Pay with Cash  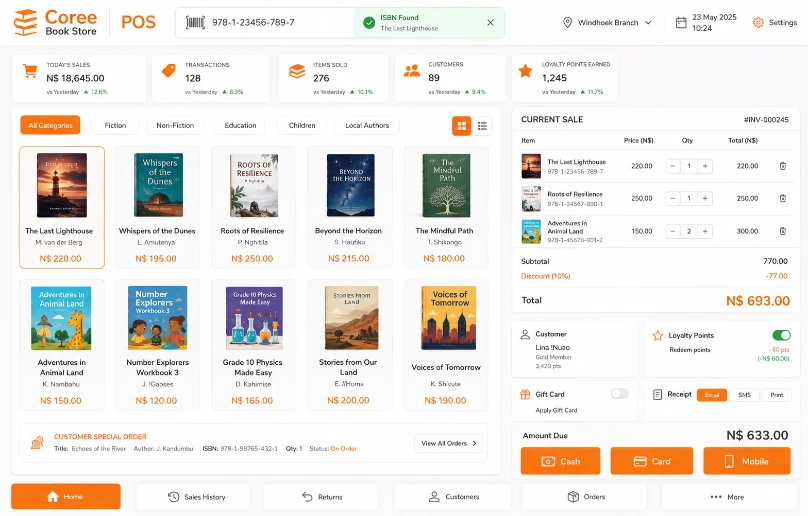pos(561,461)
